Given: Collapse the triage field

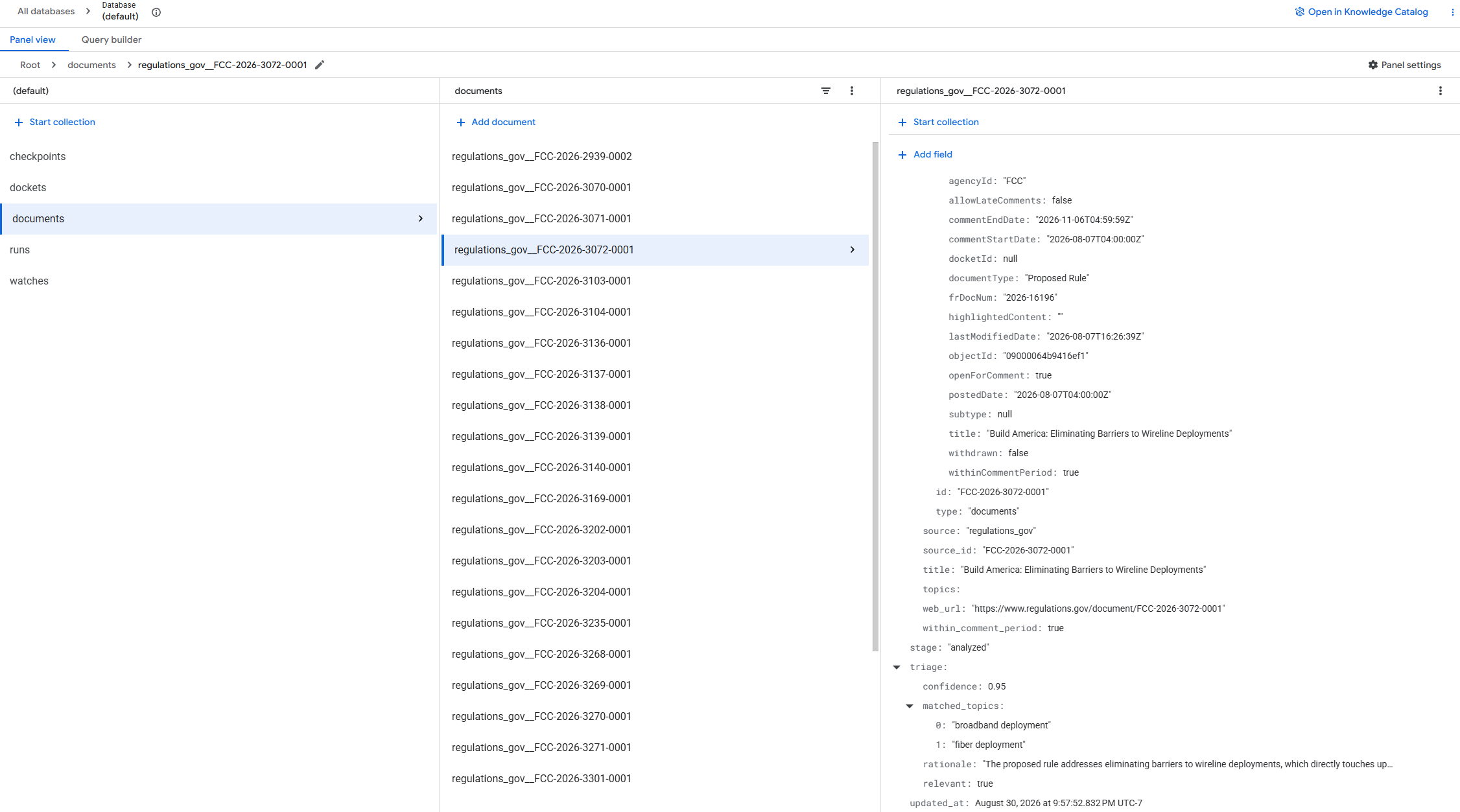Looking at the screenshot, I should point(897,667).
